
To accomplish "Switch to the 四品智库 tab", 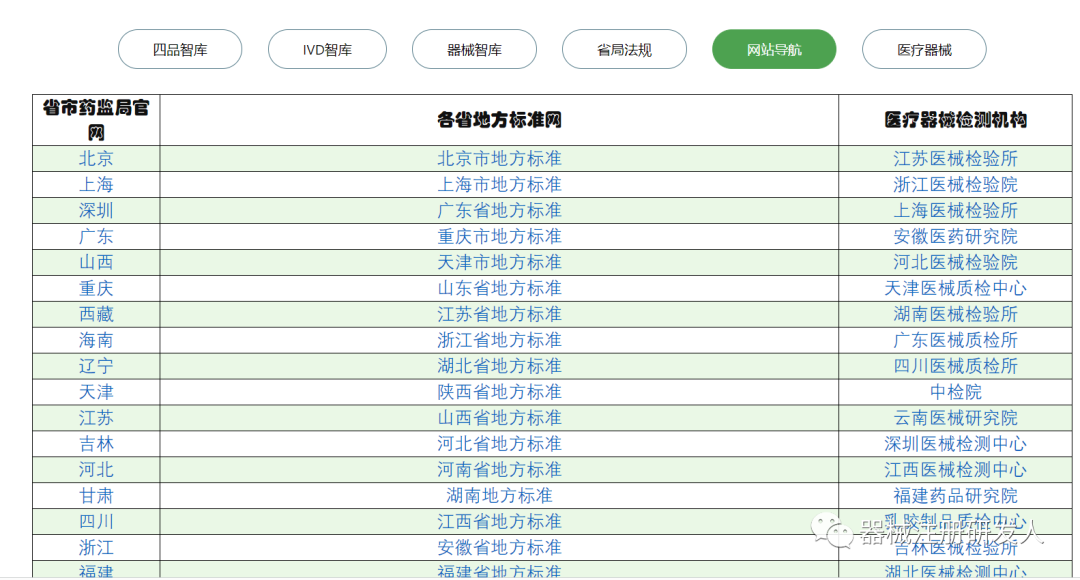I will click(181, 49).
